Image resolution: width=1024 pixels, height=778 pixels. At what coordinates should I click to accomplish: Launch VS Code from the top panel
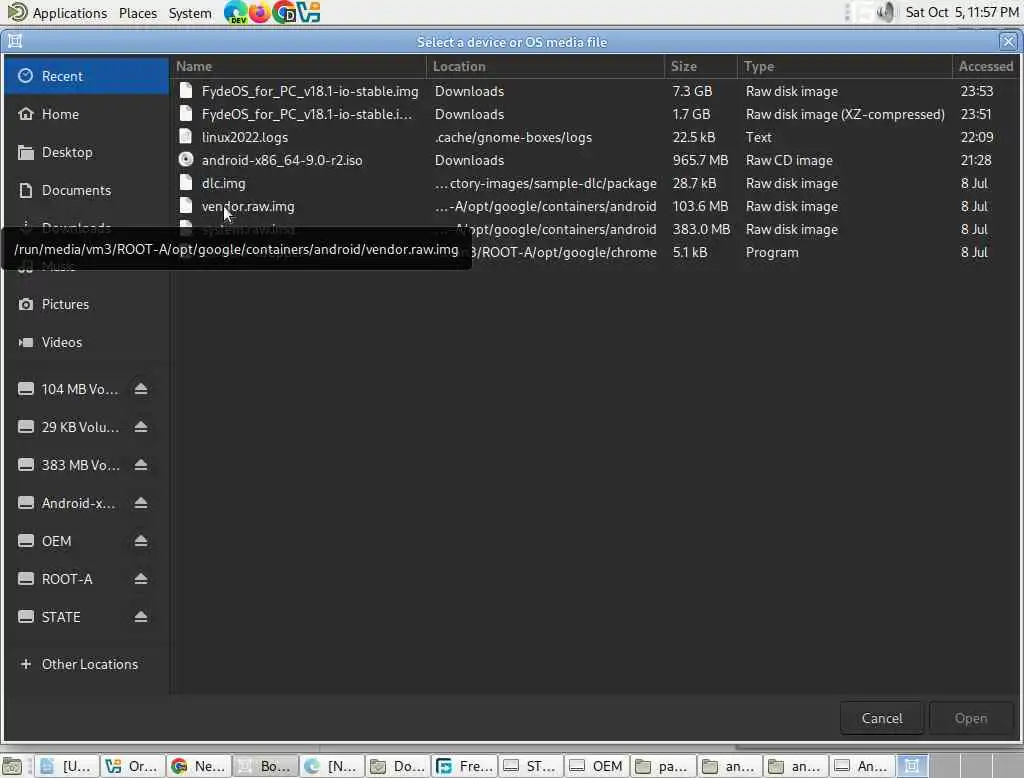point(310,12)
